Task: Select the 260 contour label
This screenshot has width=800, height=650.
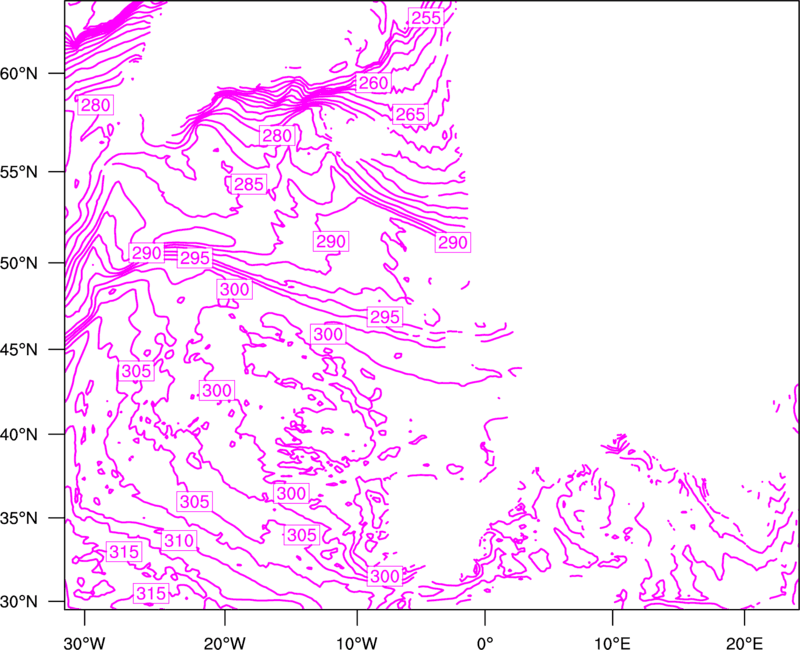Action: click(x=373, y=83)
